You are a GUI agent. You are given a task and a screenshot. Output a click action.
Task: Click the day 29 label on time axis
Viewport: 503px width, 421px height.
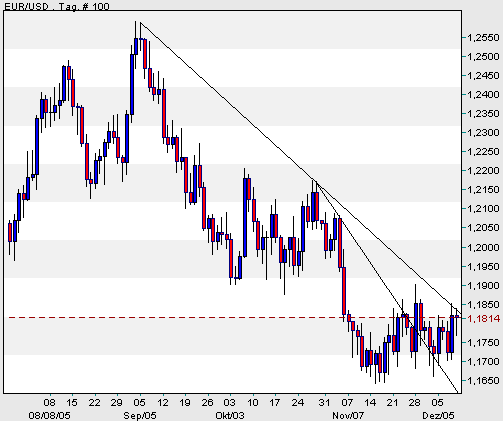[116, 402]
